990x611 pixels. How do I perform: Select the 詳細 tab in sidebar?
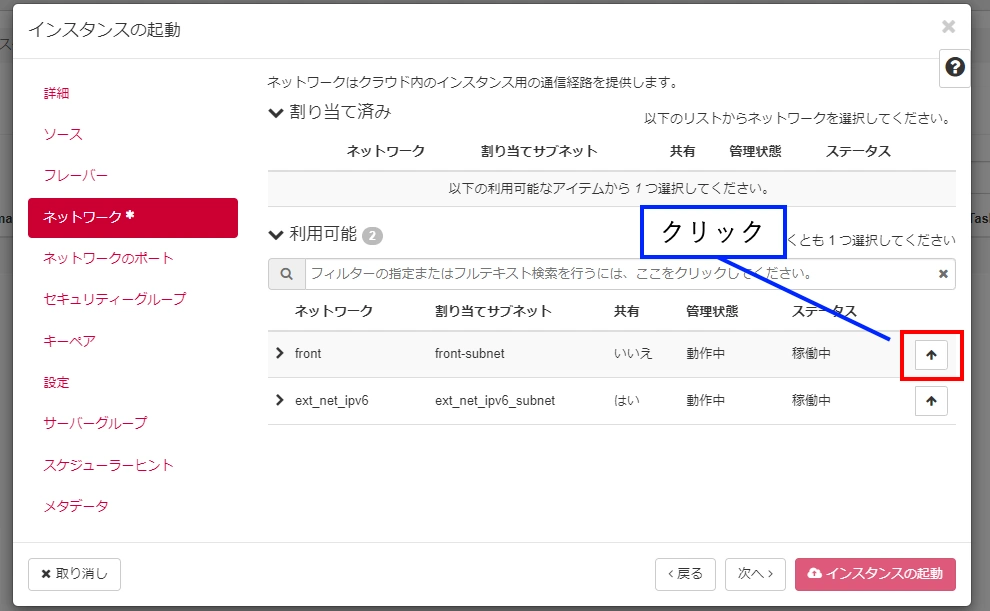tap(57, 93)
